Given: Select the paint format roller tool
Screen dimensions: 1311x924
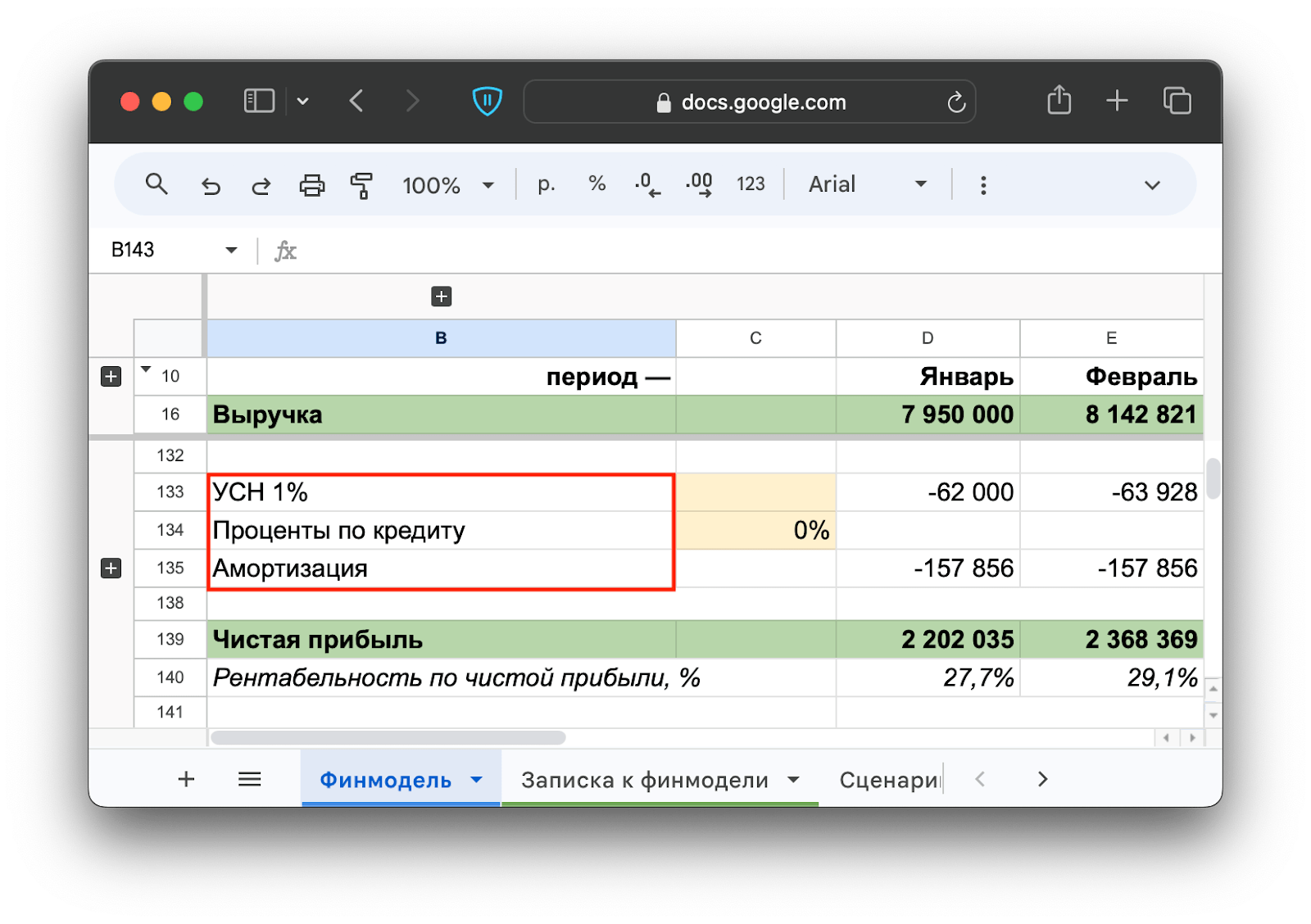Looking at the screenshot, I should 361,186.
